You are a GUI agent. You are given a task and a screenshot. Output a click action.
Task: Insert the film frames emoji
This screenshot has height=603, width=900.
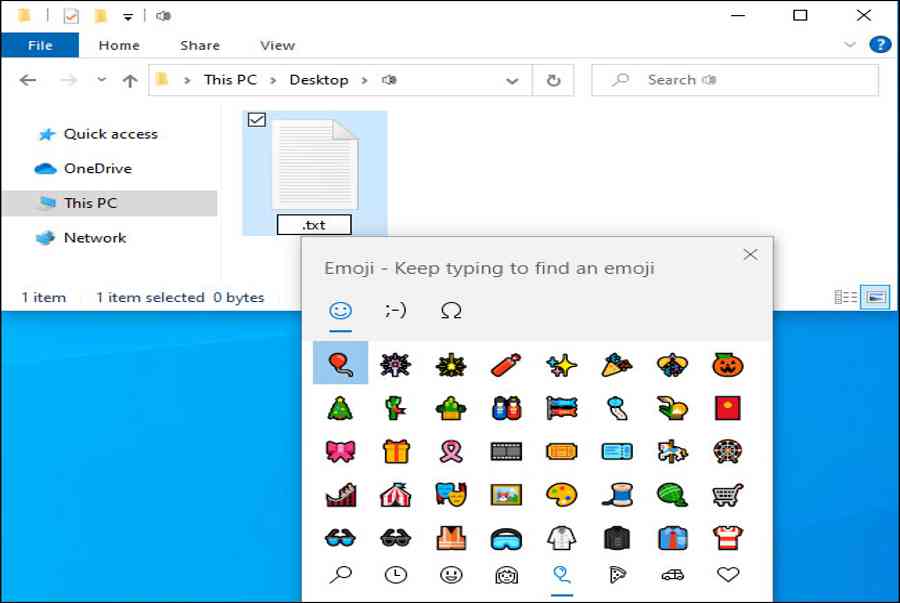click(x=506, y=452)
